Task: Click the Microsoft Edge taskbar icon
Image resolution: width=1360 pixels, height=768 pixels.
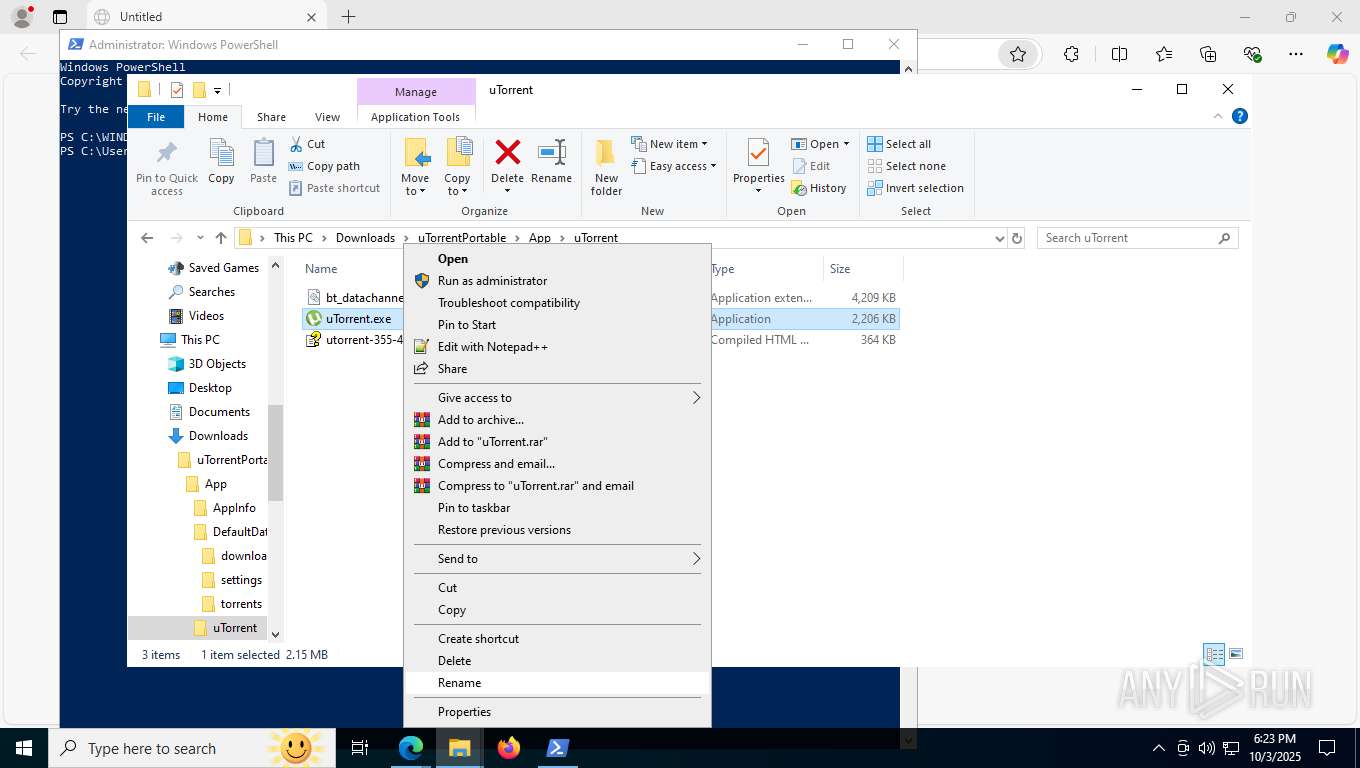Action: pos(411,748)
